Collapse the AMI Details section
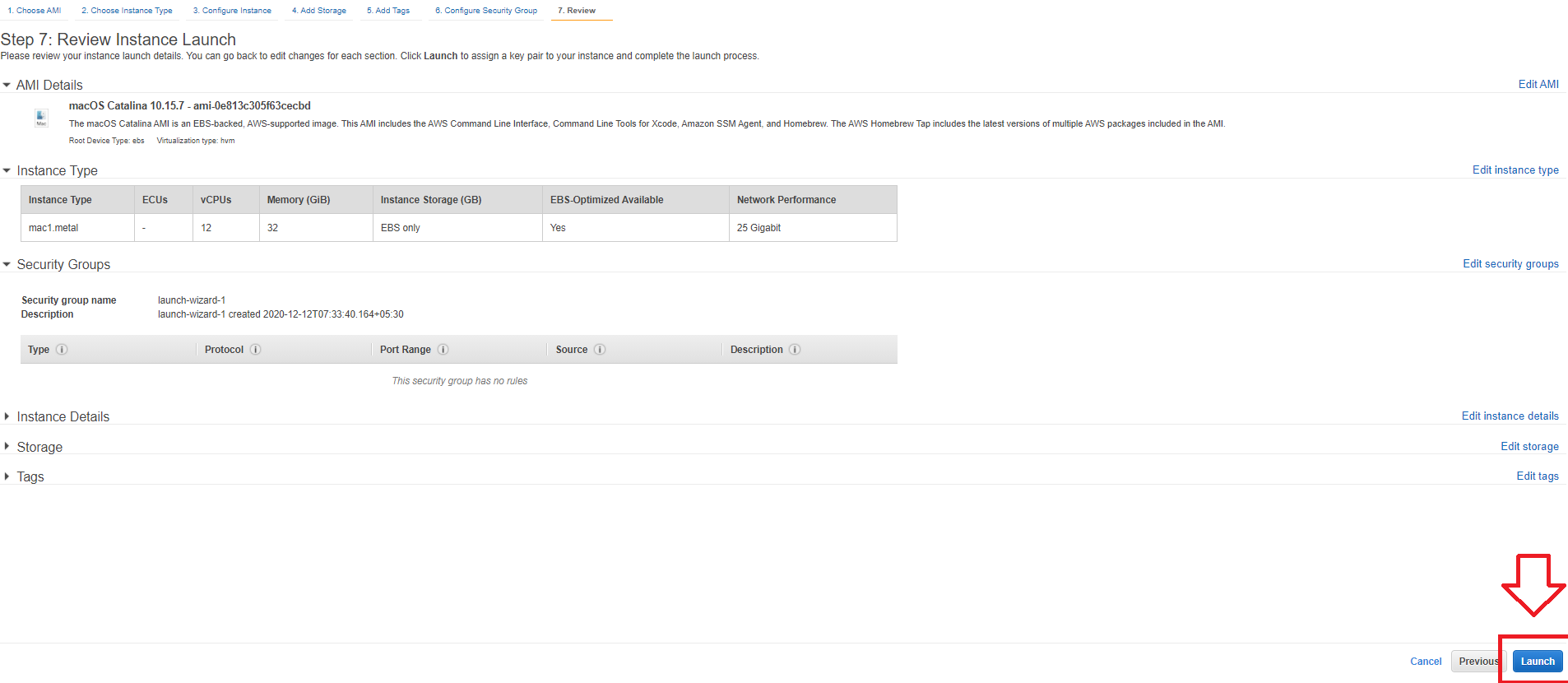1568x683 pixels. click(7, 84)
